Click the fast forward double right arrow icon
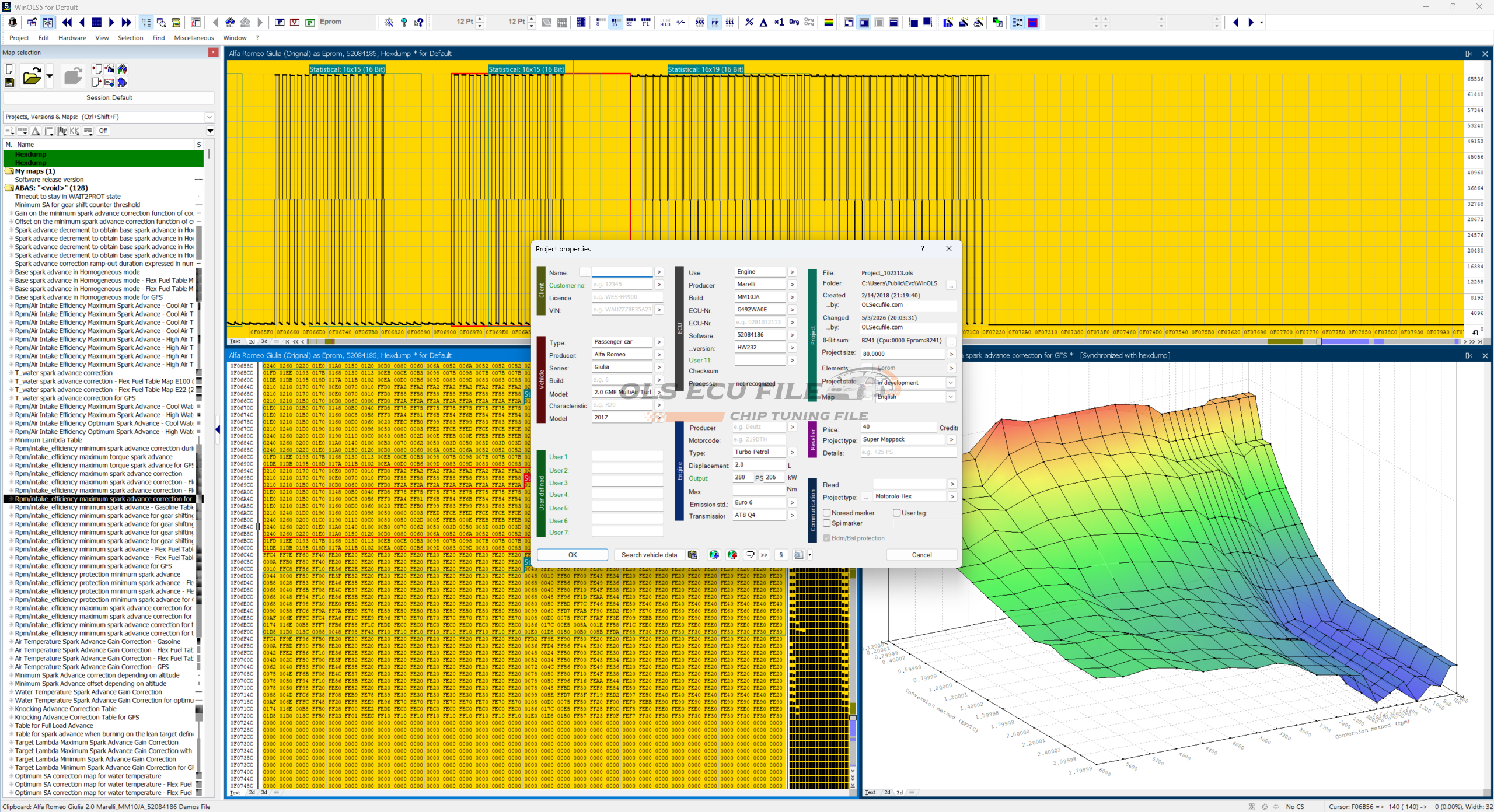The width and height of the screenshot is (1494, 812). 126,22
